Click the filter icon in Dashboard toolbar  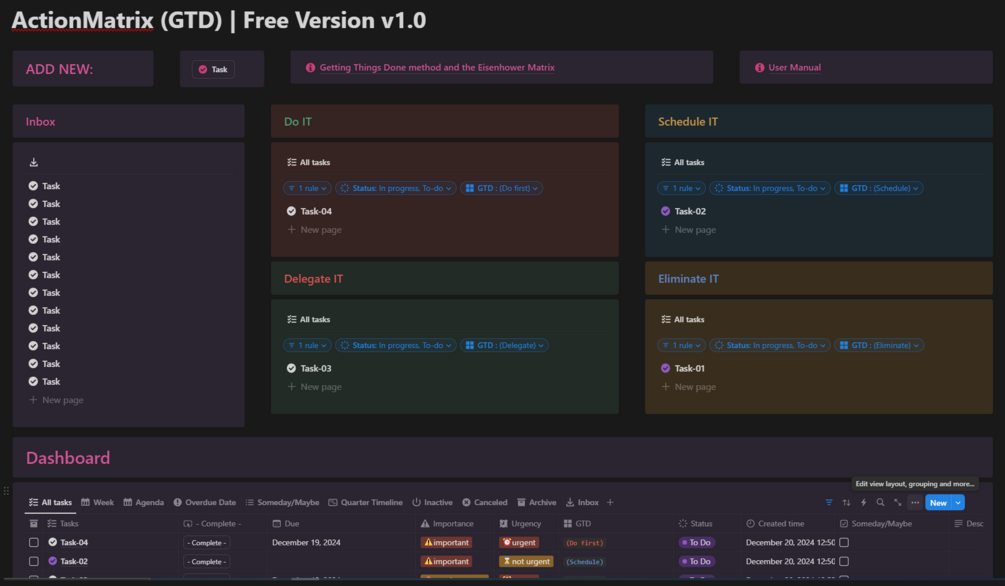coord(829,503)
